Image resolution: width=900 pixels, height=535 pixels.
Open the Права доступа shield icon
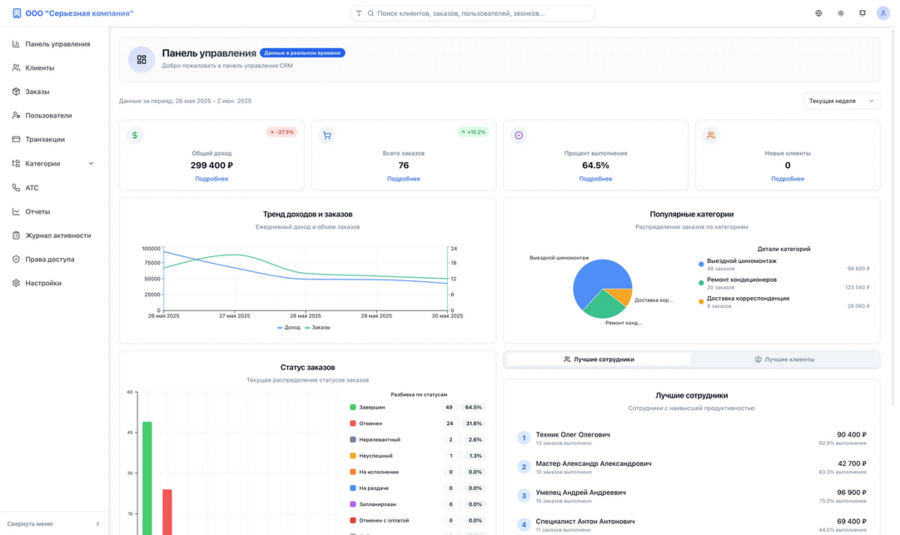pos(16,259)
